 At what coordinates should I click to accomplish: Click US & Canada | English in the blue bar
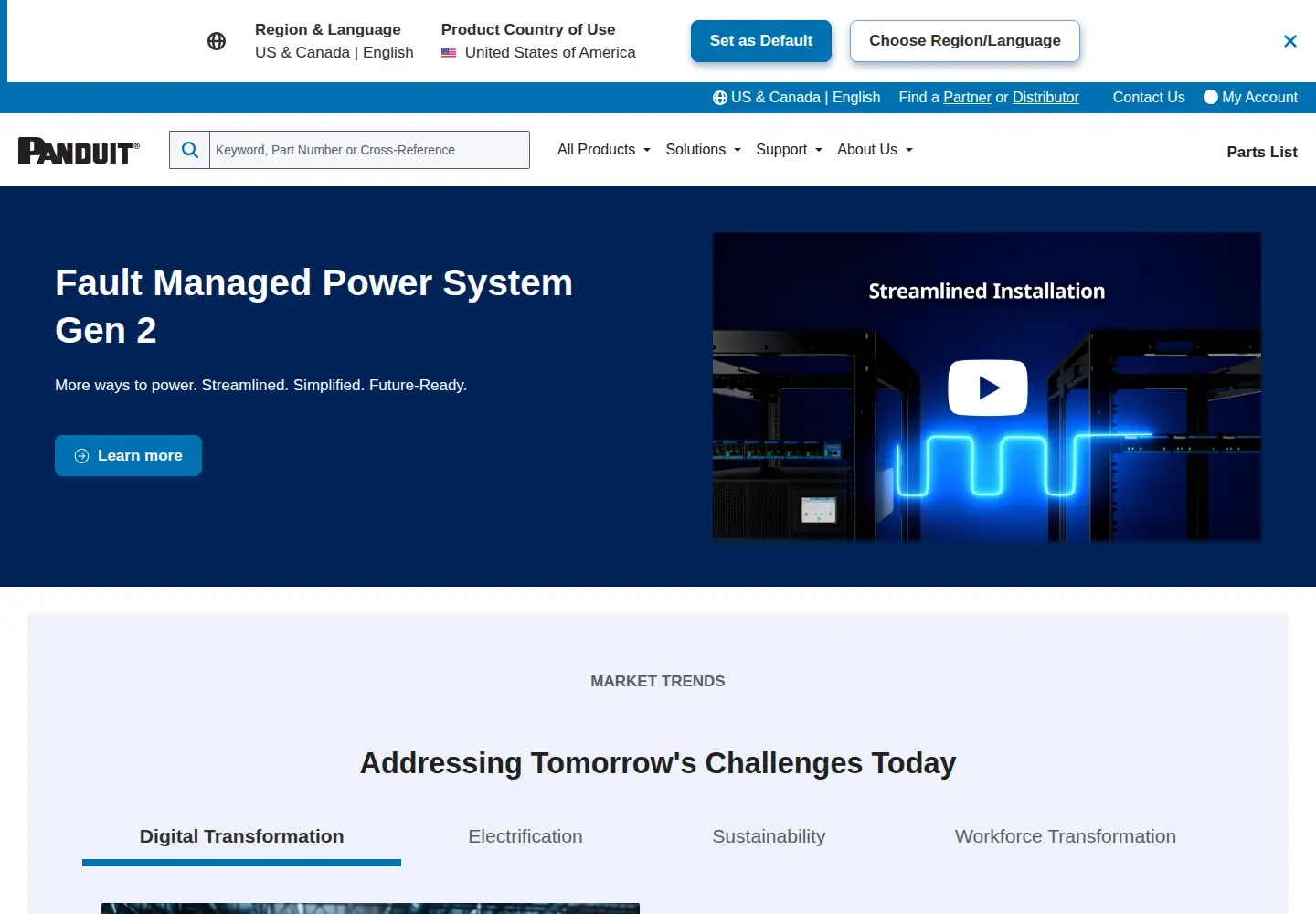(797, 97)
